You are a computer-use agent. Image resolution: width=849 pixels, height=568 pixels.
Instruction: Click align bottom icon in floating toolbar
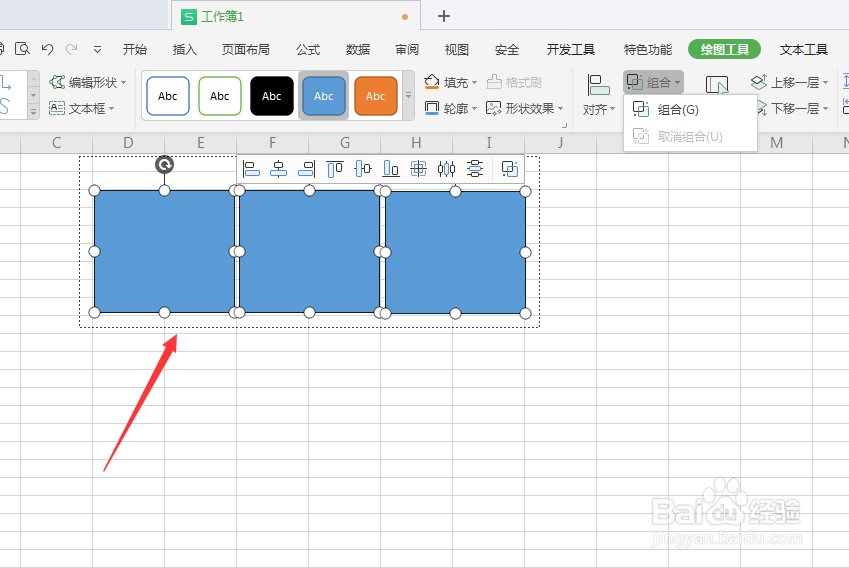point(390,169)
